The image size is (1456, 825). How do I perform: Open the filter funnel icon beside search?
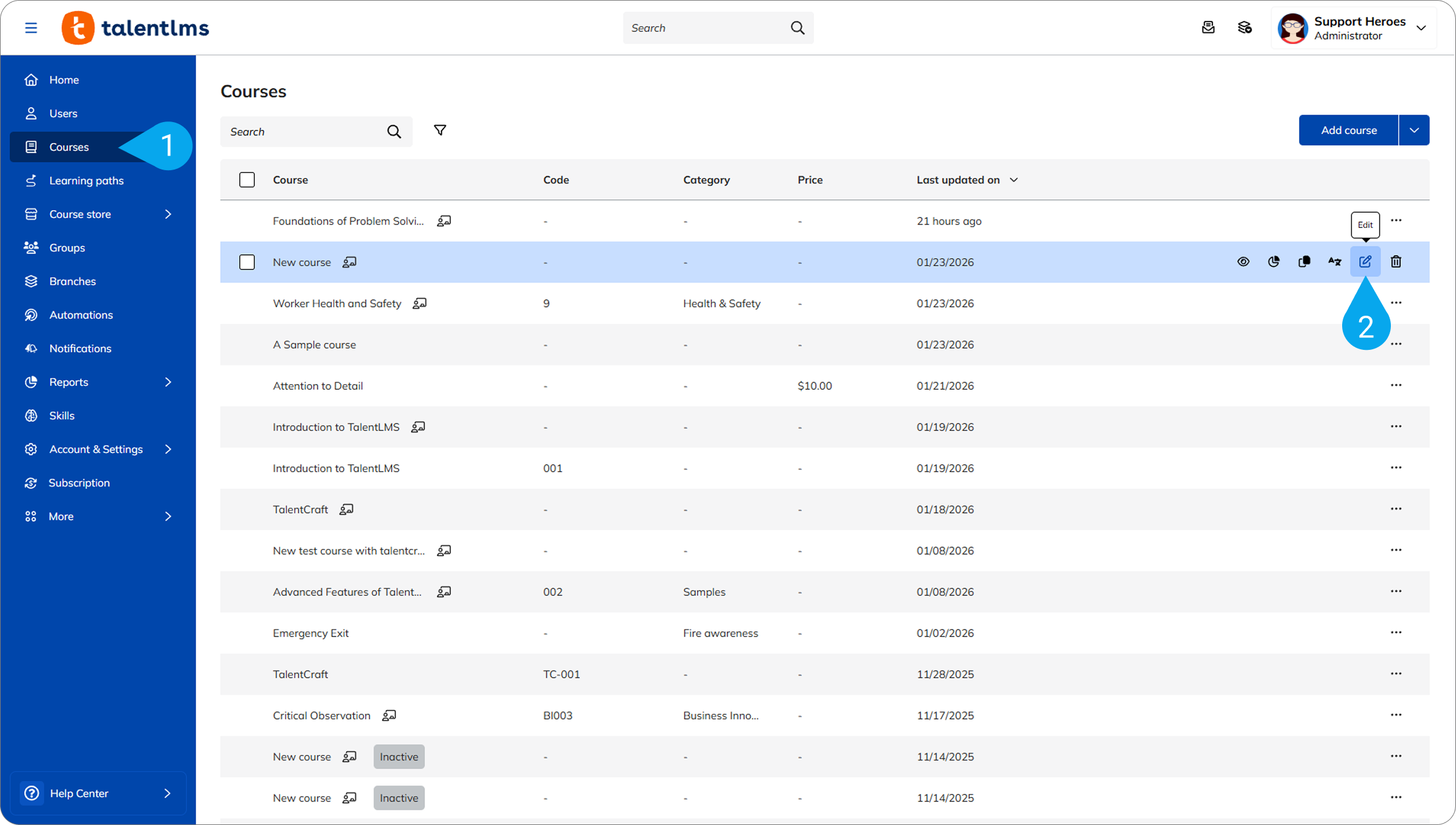point(440,130)
